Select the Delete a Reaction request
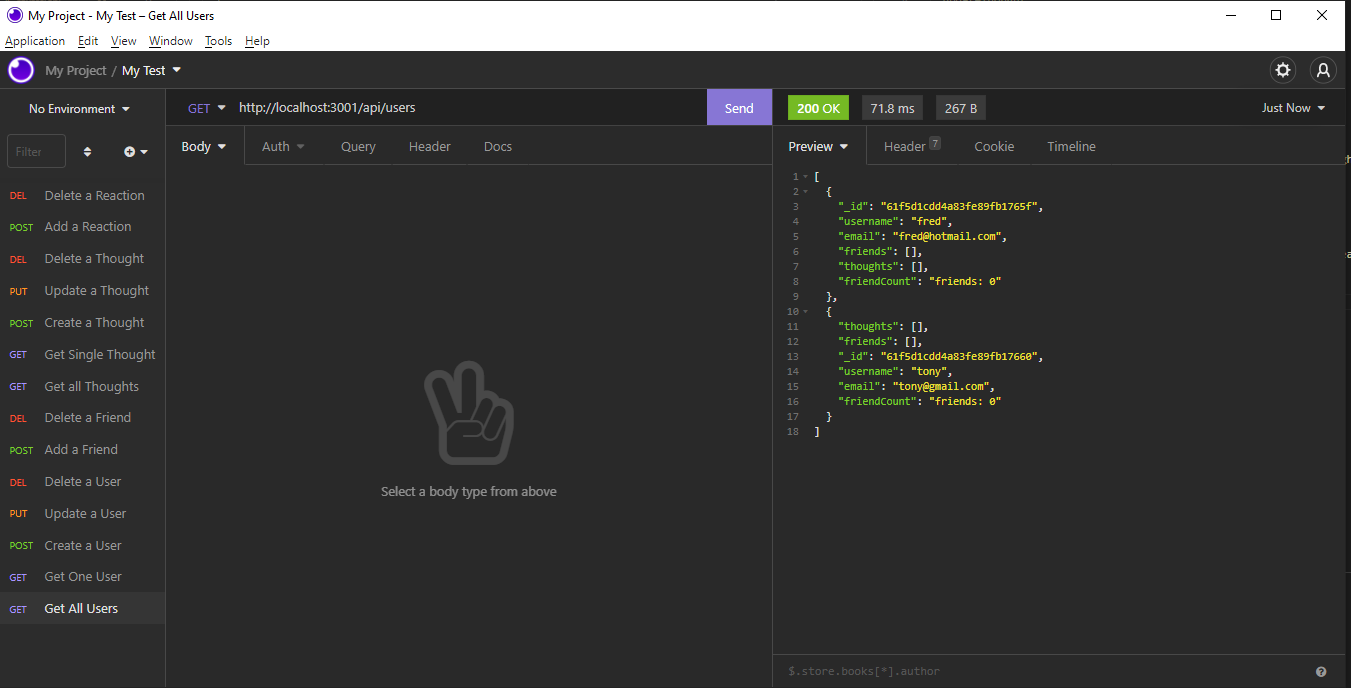The image size is (1351, 688). (82, 196)
